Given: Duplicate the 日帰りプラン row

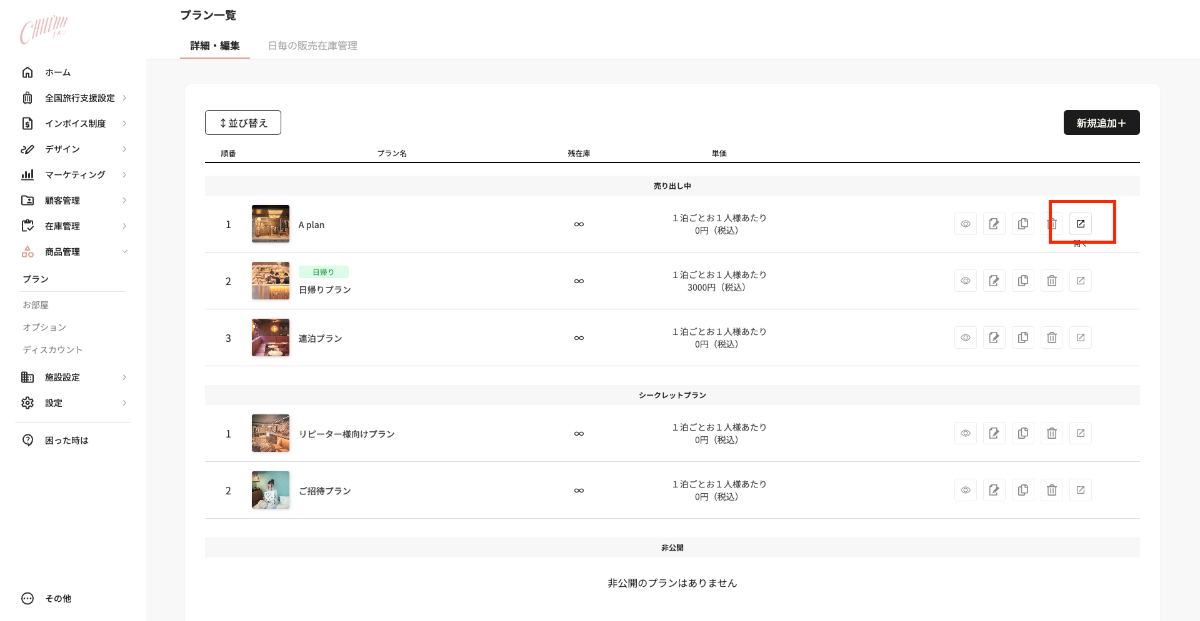Looking at the screenshot, I should pos(1023,281).
